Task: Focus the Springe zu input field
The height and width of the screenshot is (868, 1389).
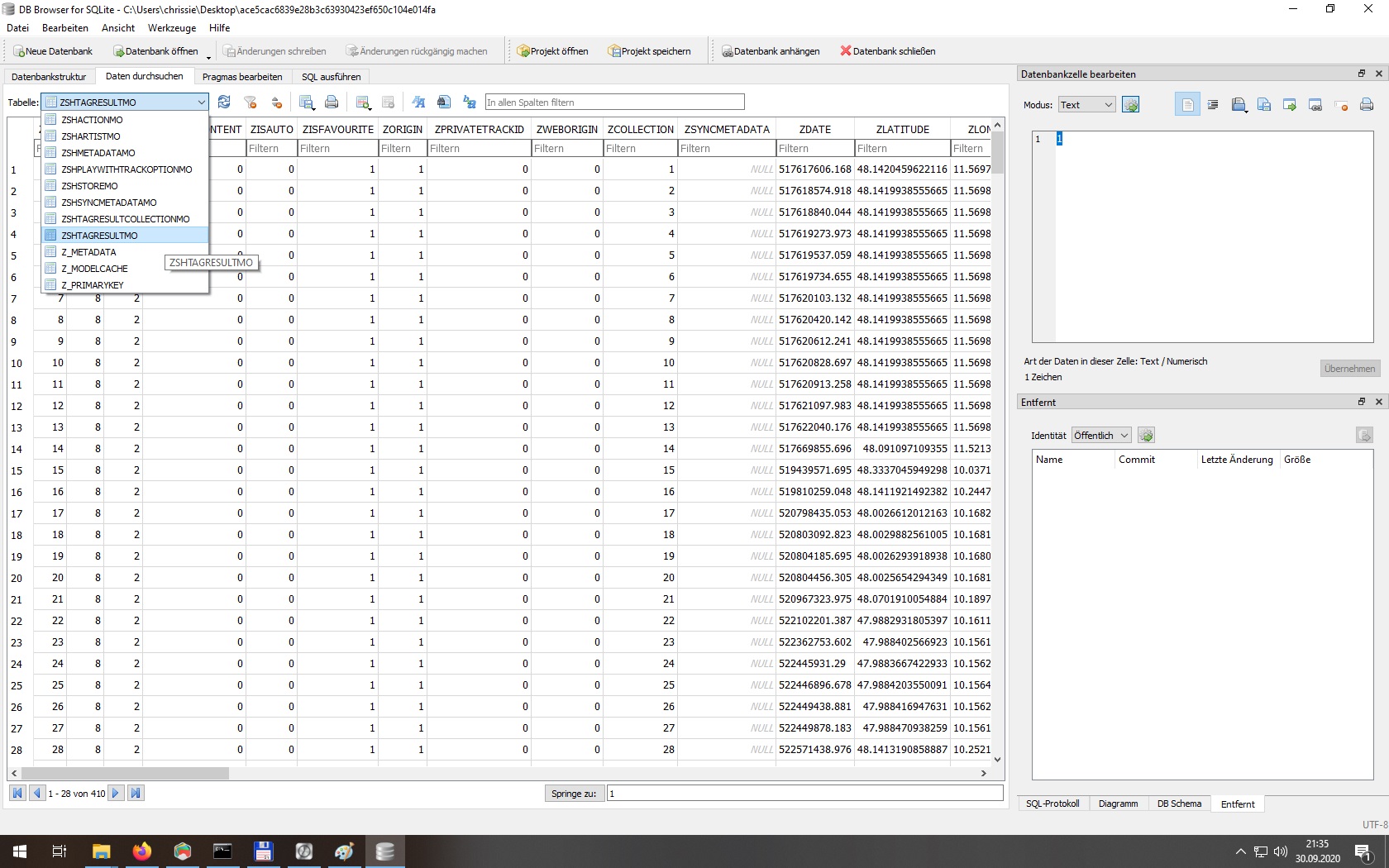Action: click(804, 794)
